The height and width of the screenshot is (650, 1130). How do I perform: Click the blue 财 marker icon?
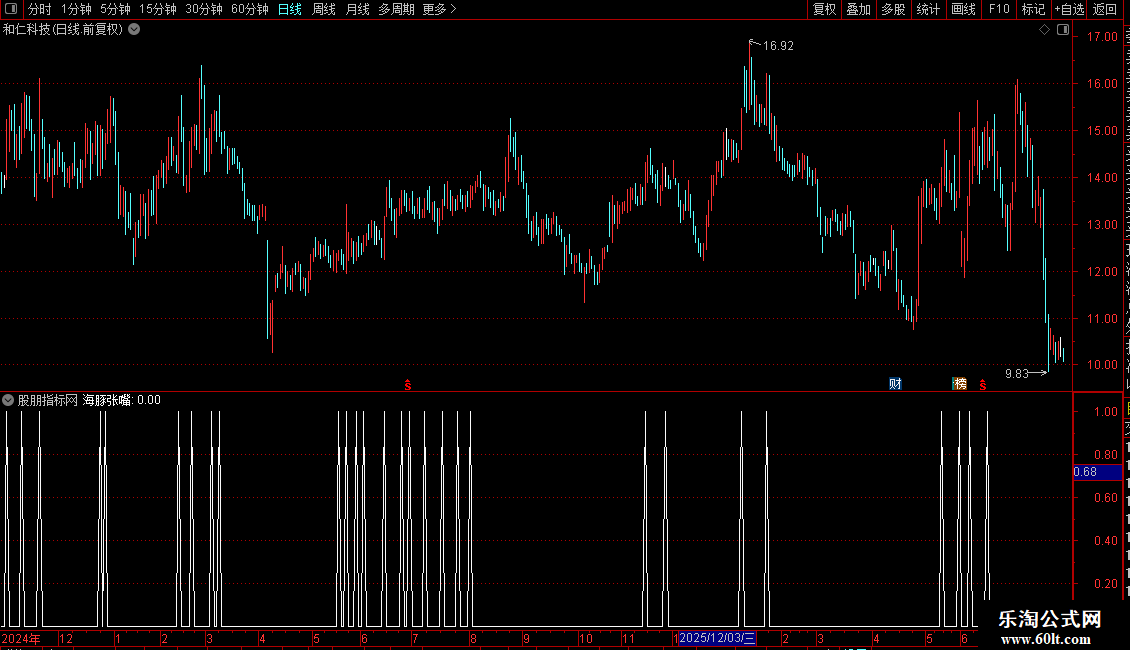click(895, 384)
